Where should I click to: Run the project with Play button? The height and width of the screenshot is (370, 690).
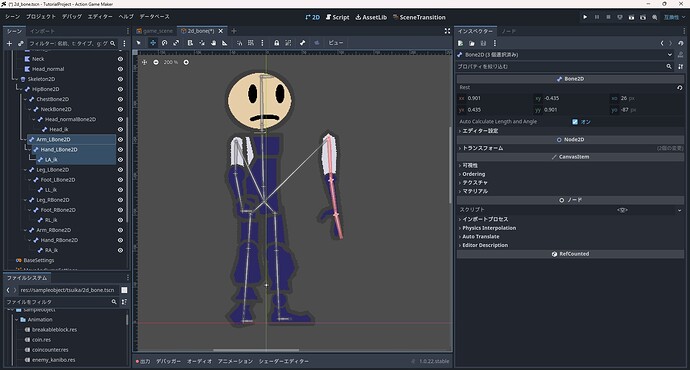(x=585, y=17)
